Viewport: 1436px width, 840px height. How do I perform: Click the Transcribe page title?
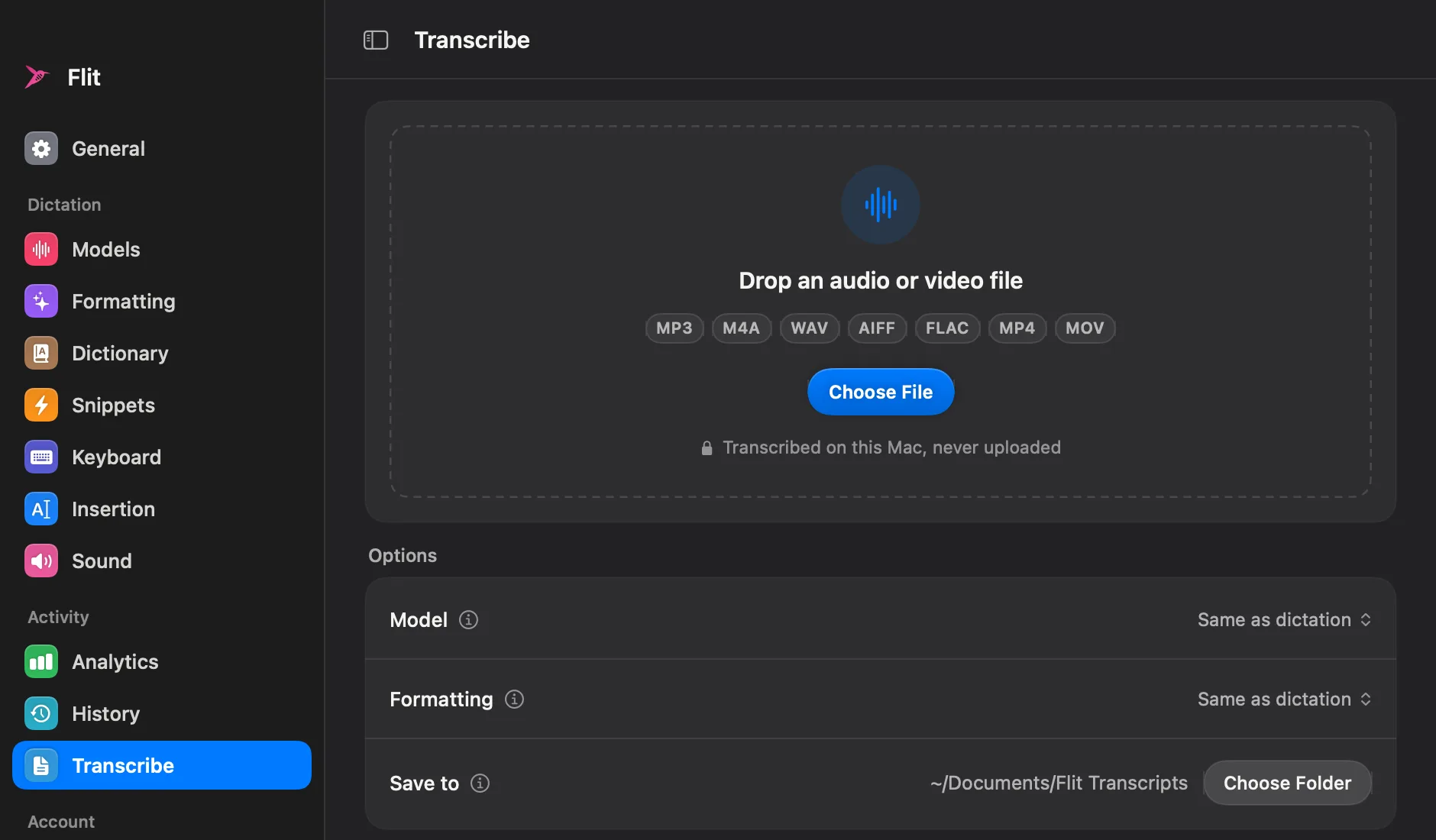click(472, 40)
